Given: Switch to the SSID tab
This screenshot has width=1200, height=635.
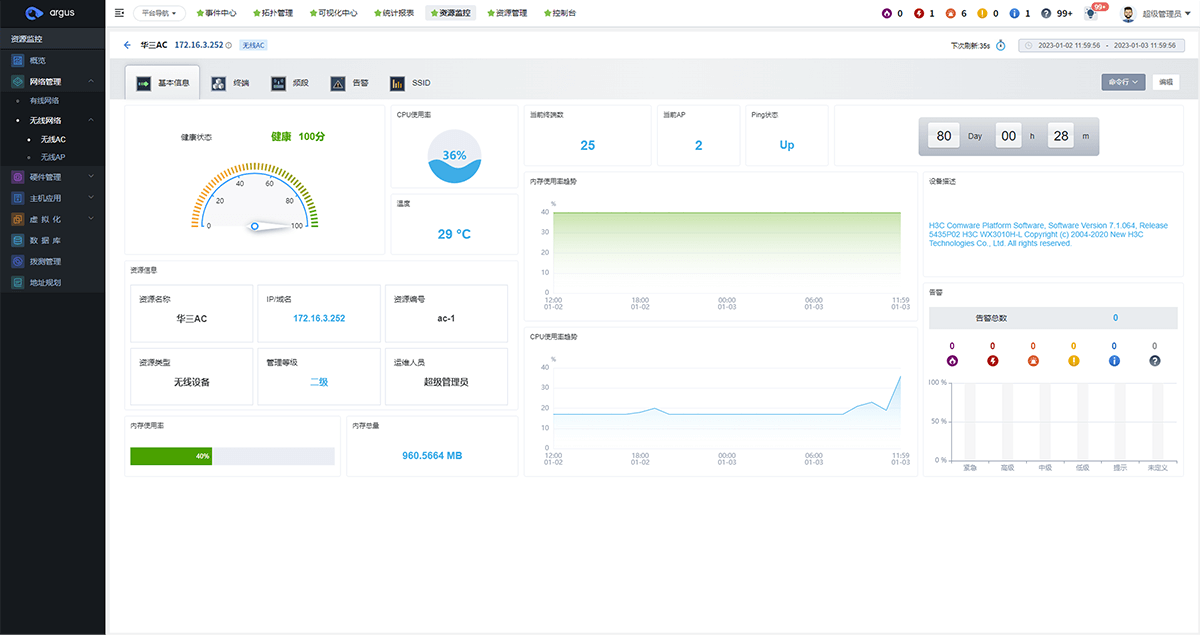Looking at the screenshot, I should 411,83.
